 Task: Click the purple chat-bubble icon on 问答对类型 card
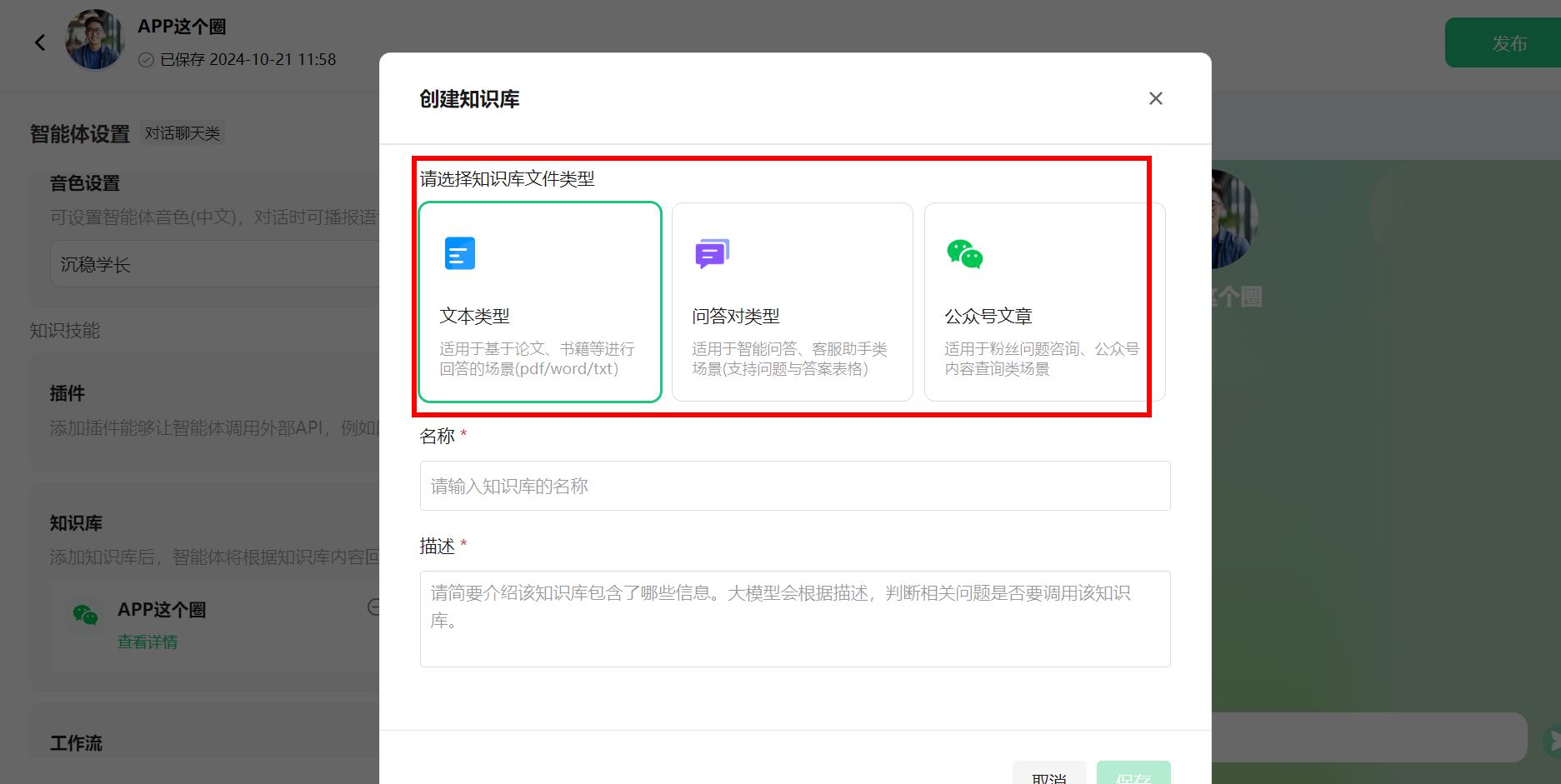[711, 253]
